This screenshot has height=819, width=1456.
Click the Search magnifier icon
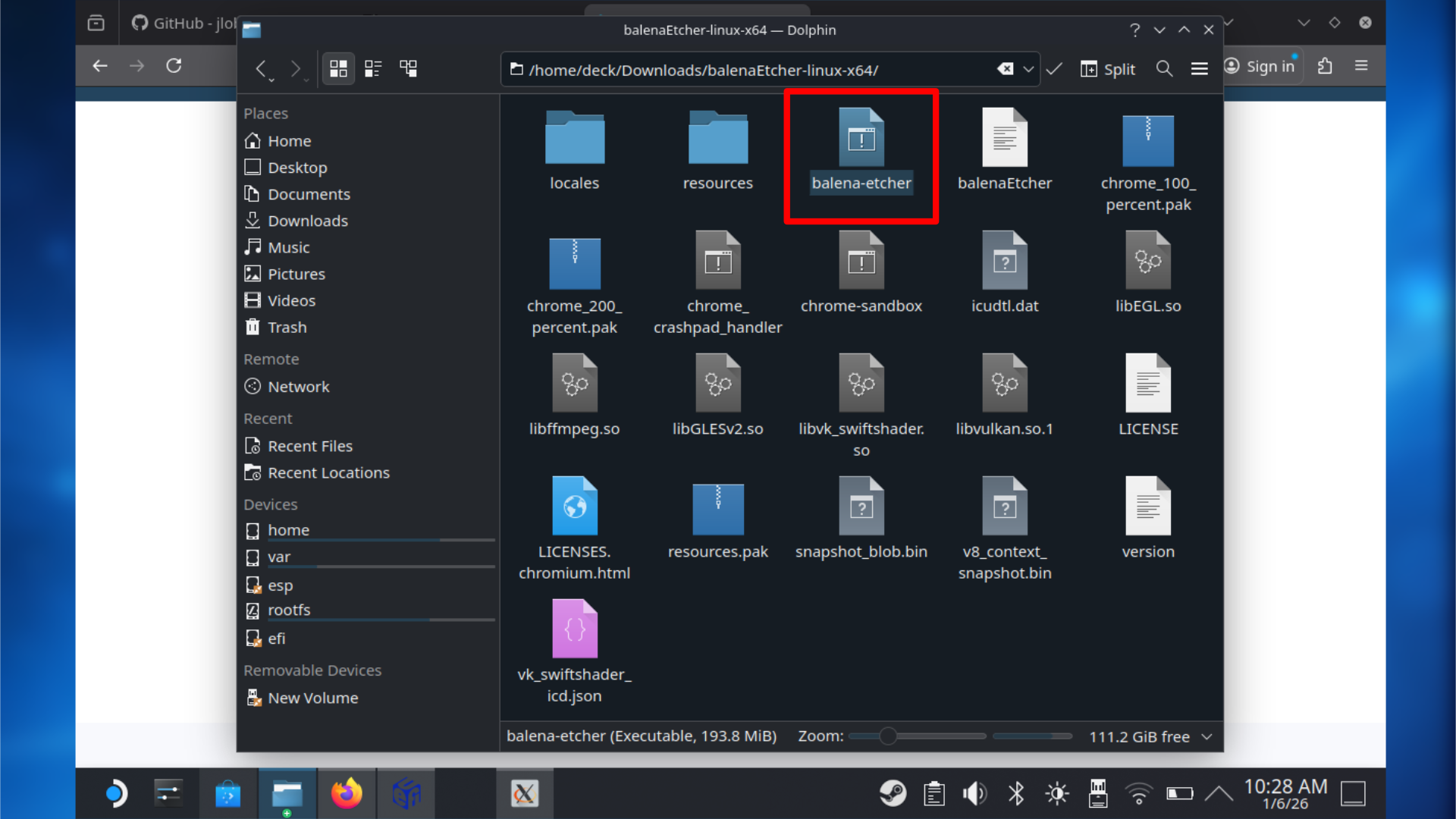coord(1164,69)
